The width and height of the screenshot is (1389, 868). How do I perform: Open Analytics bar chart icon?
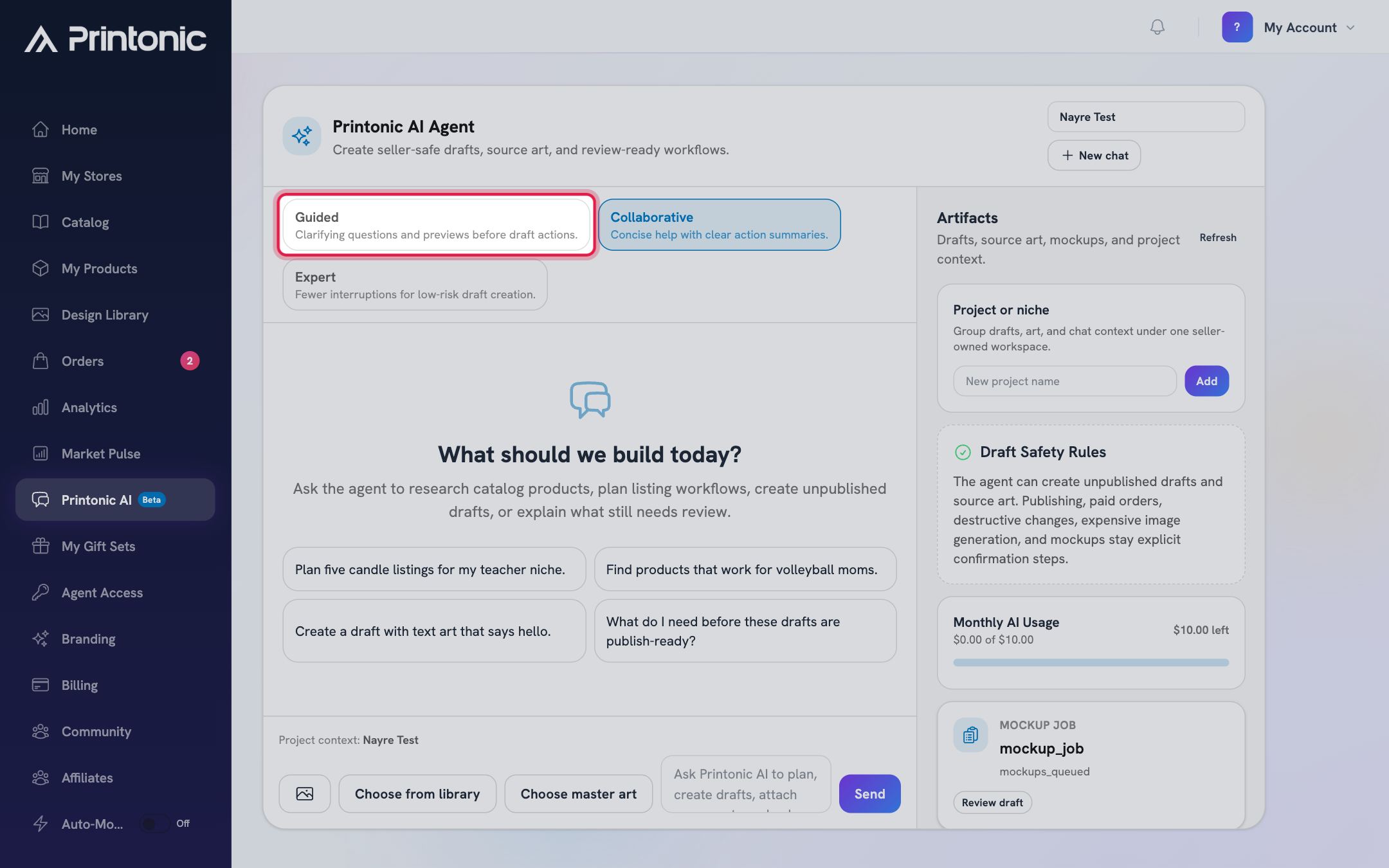point(41,407)
